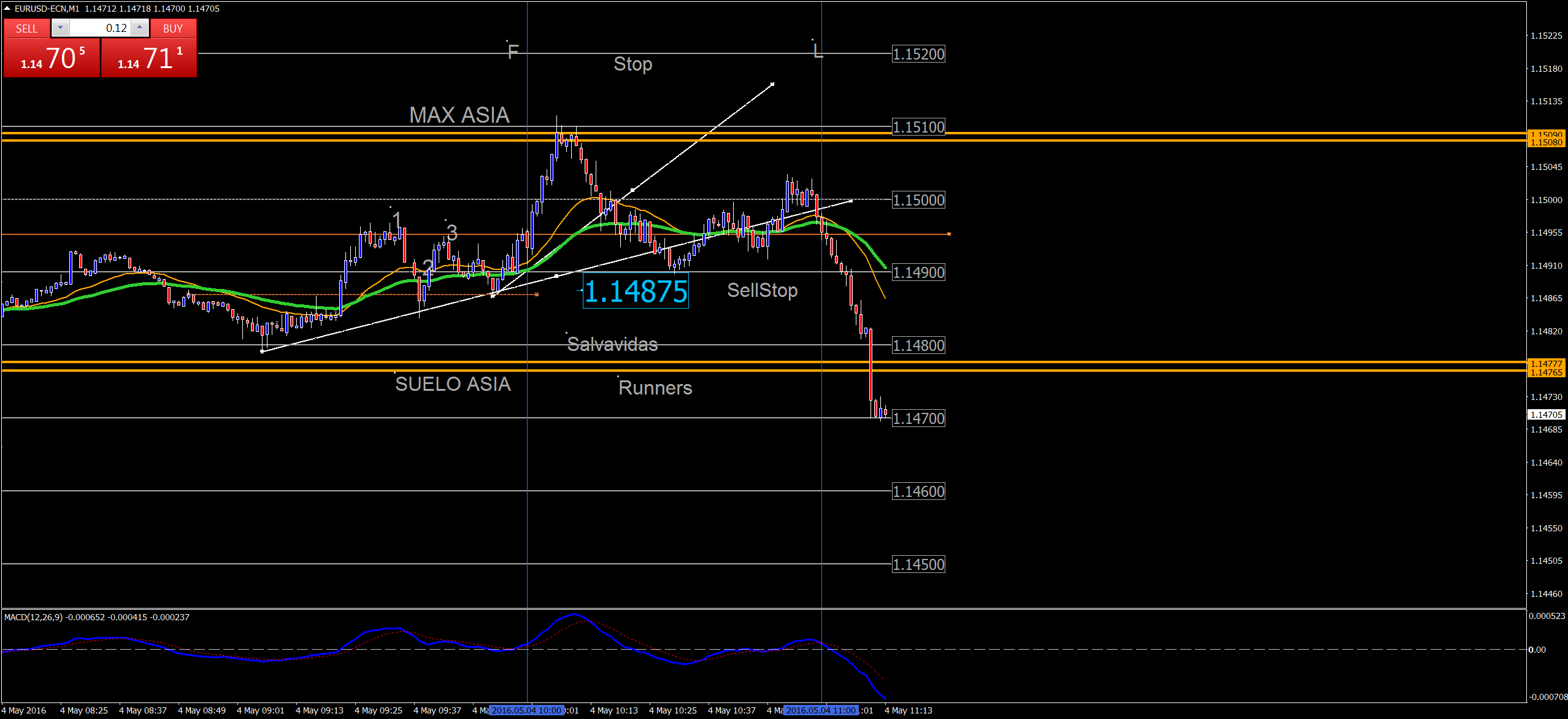Select the Salvavidas text label
This screenshot has height=719, width=1568.
point(612,344)
